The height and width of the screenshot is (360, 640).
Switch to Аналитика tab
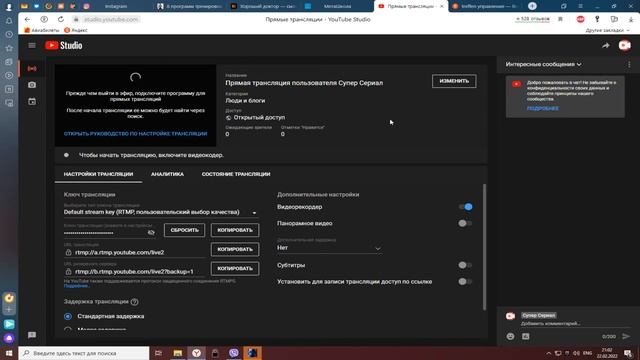[x=167, y=174]
